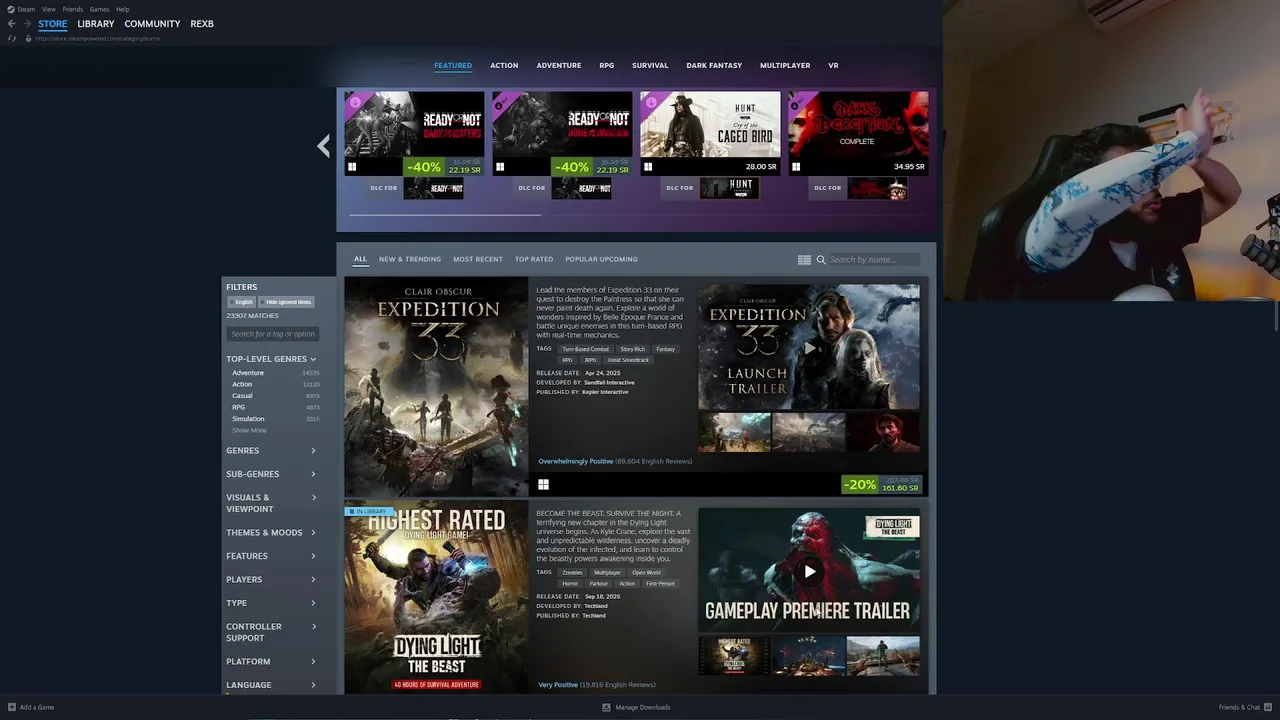The width and height of the screenshot is (1280, 720).
Task: Click the purple DLC badge on Dark Waters card
Action: (x=353, y=101)
